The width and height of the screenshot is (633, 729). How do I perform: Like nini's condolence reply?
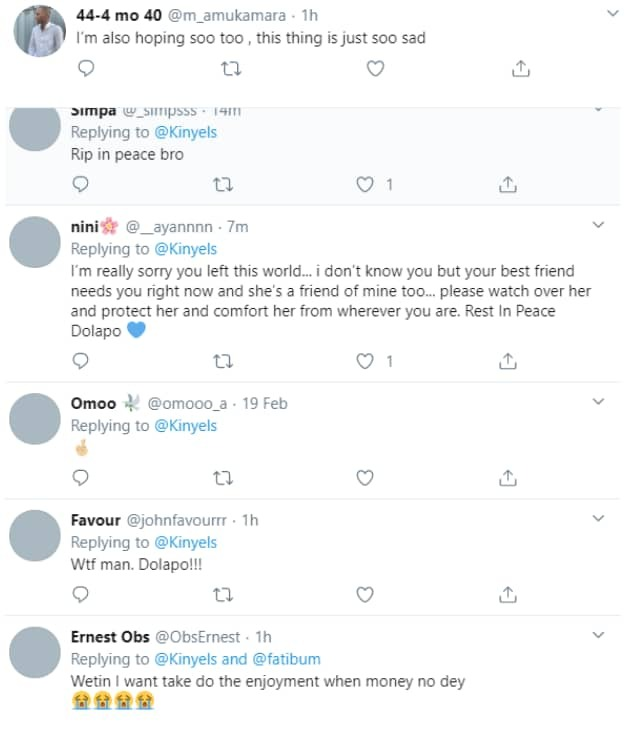coord(366,361)
